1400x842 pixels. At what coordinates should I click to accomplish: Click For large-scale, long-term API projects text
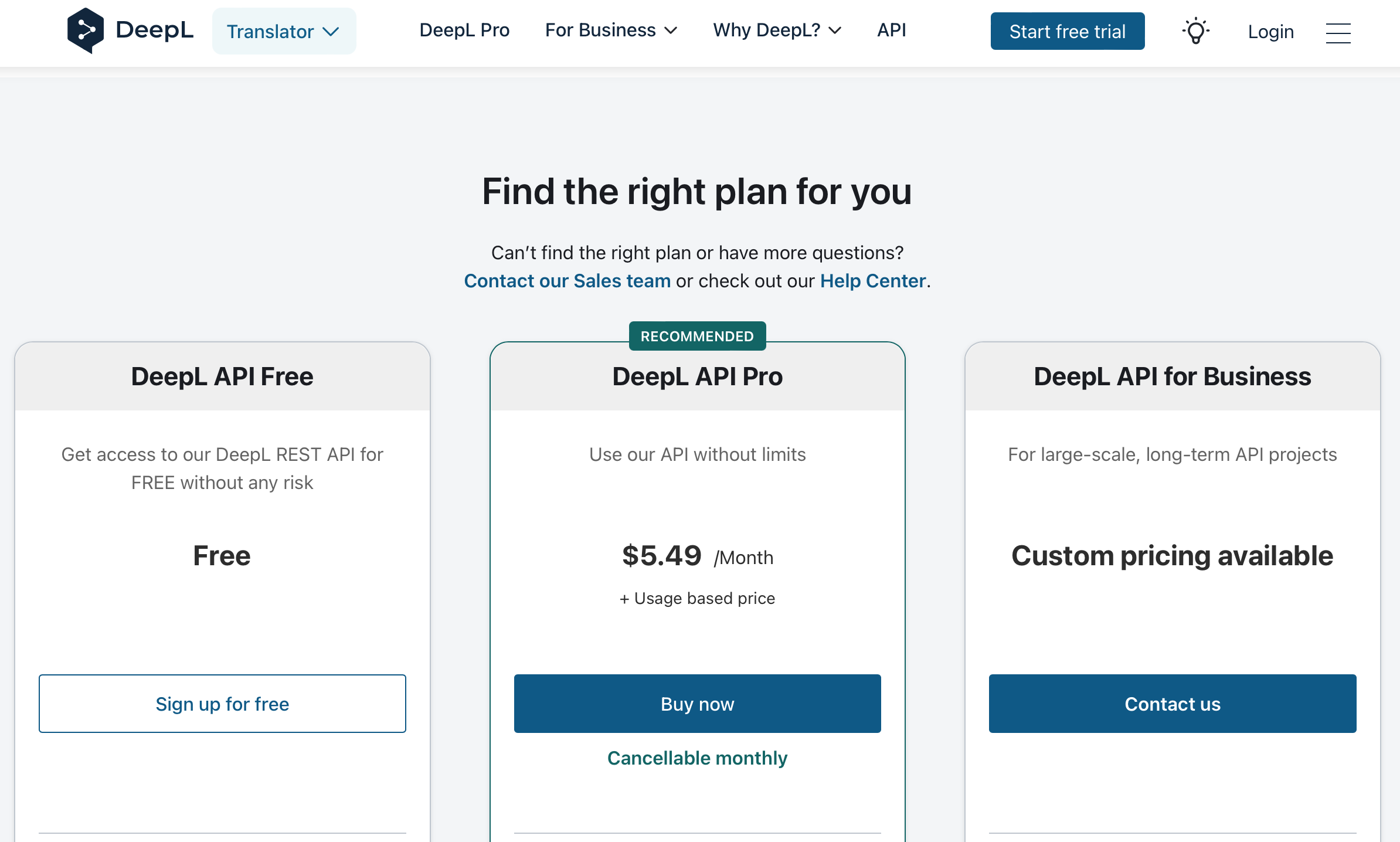click(1173, 454)
